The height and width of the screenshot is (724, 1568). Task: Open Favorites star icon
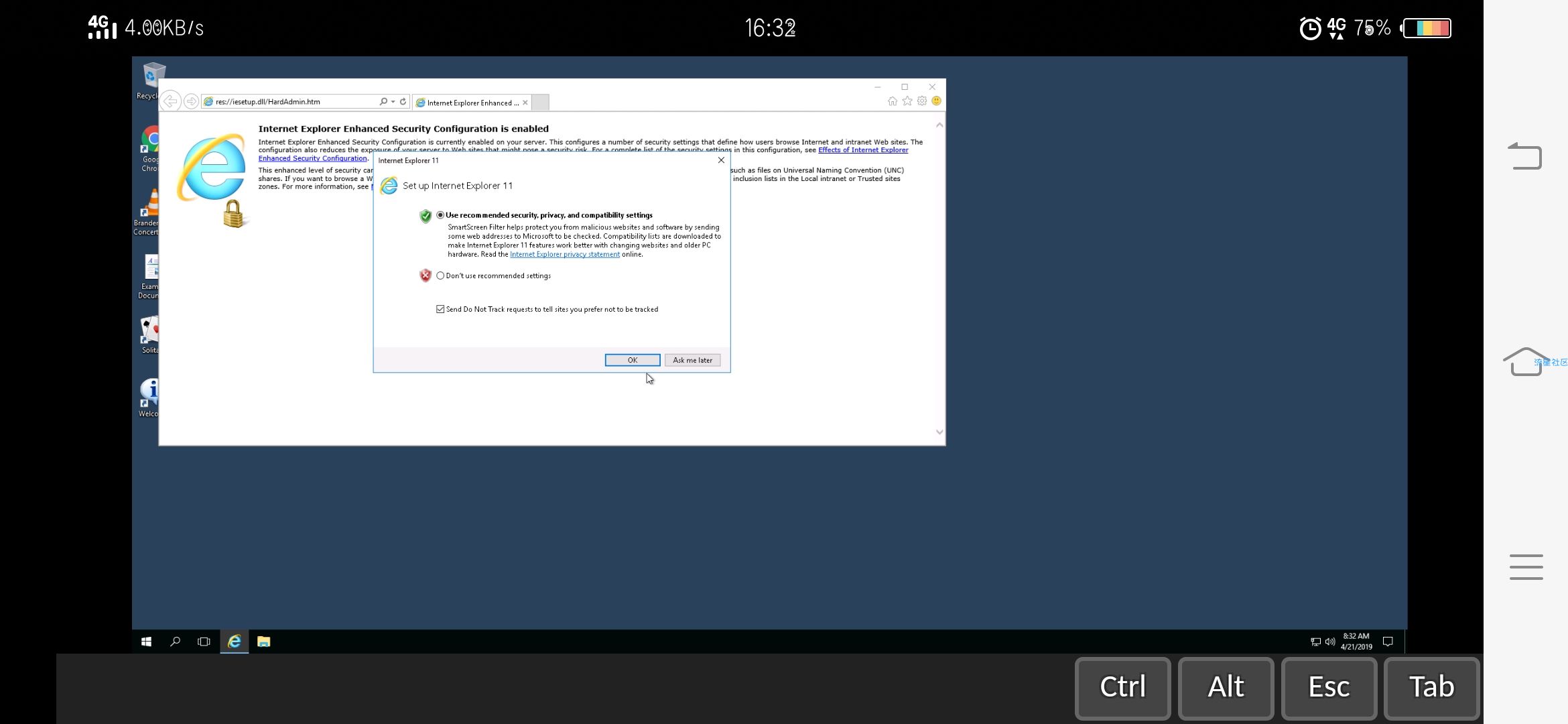tap(907, 101)
